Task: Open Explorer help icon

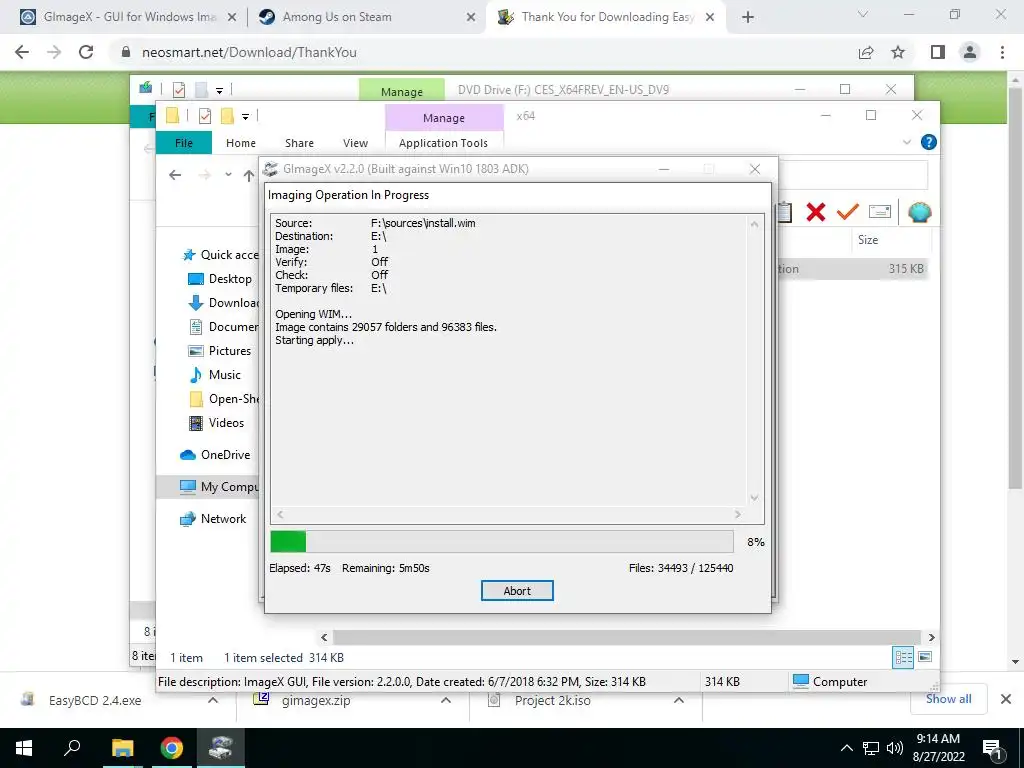Action: click(x=928, y=142)
